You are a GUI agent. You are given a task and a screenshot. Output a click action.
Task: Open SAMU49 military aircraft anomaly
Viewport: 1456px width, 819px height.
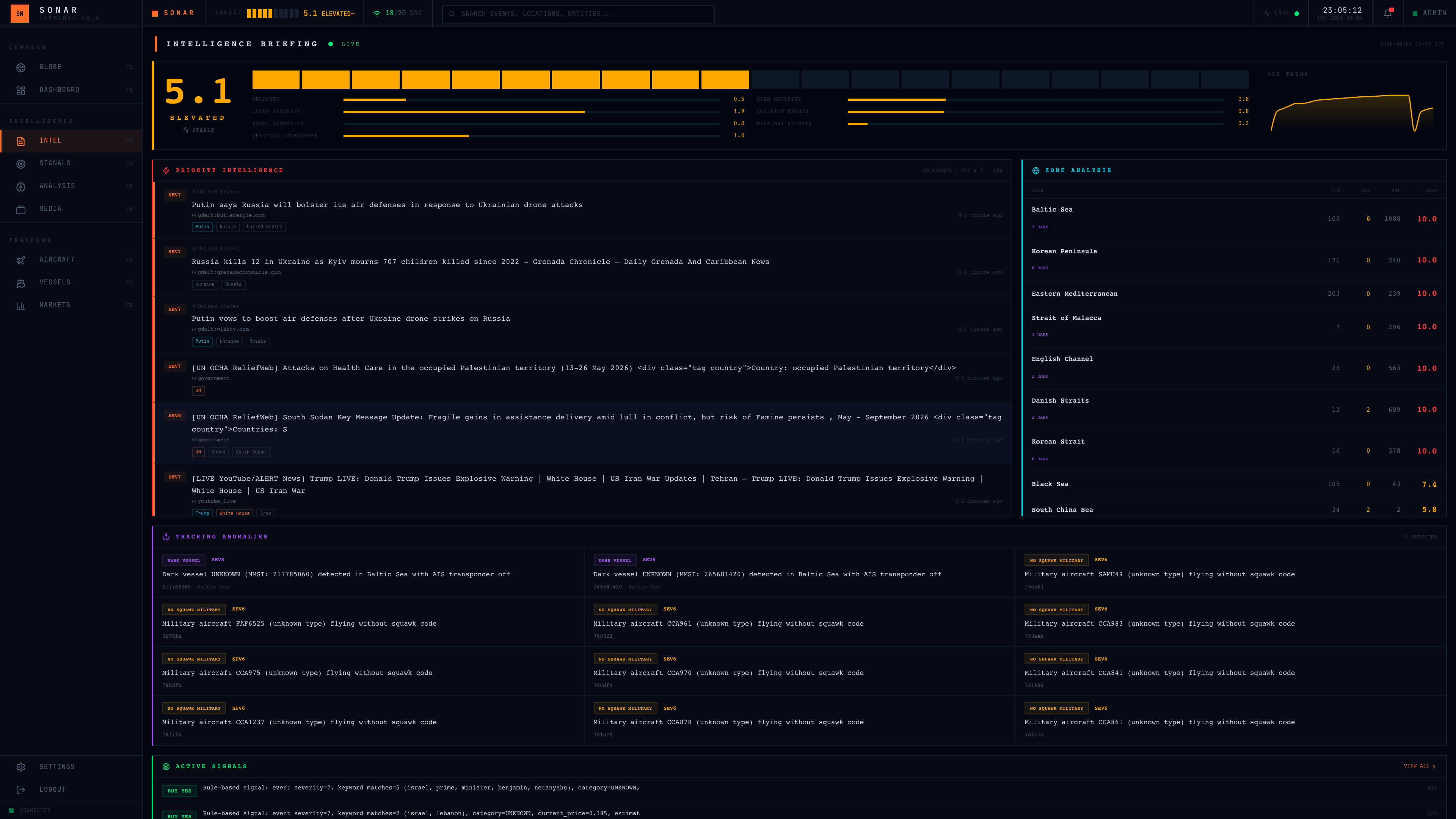click(1230, 573)
